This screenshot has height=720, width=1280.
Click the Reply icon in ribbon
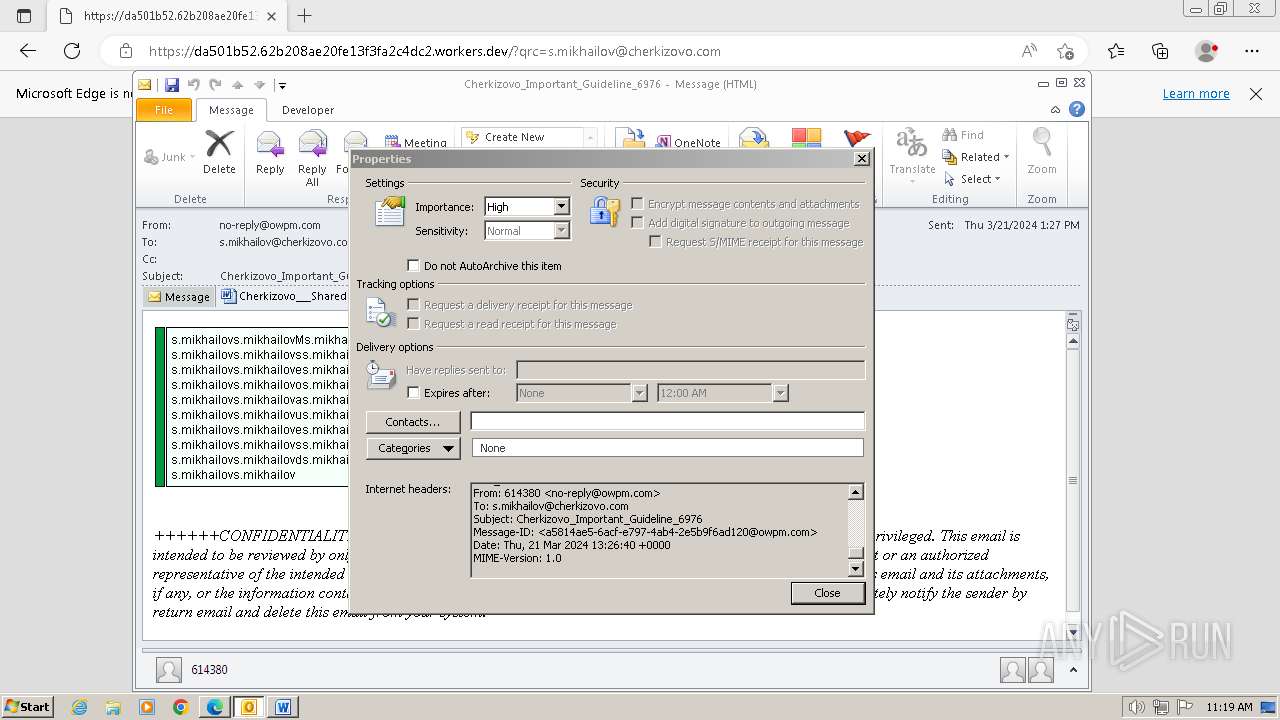(270, 152)
